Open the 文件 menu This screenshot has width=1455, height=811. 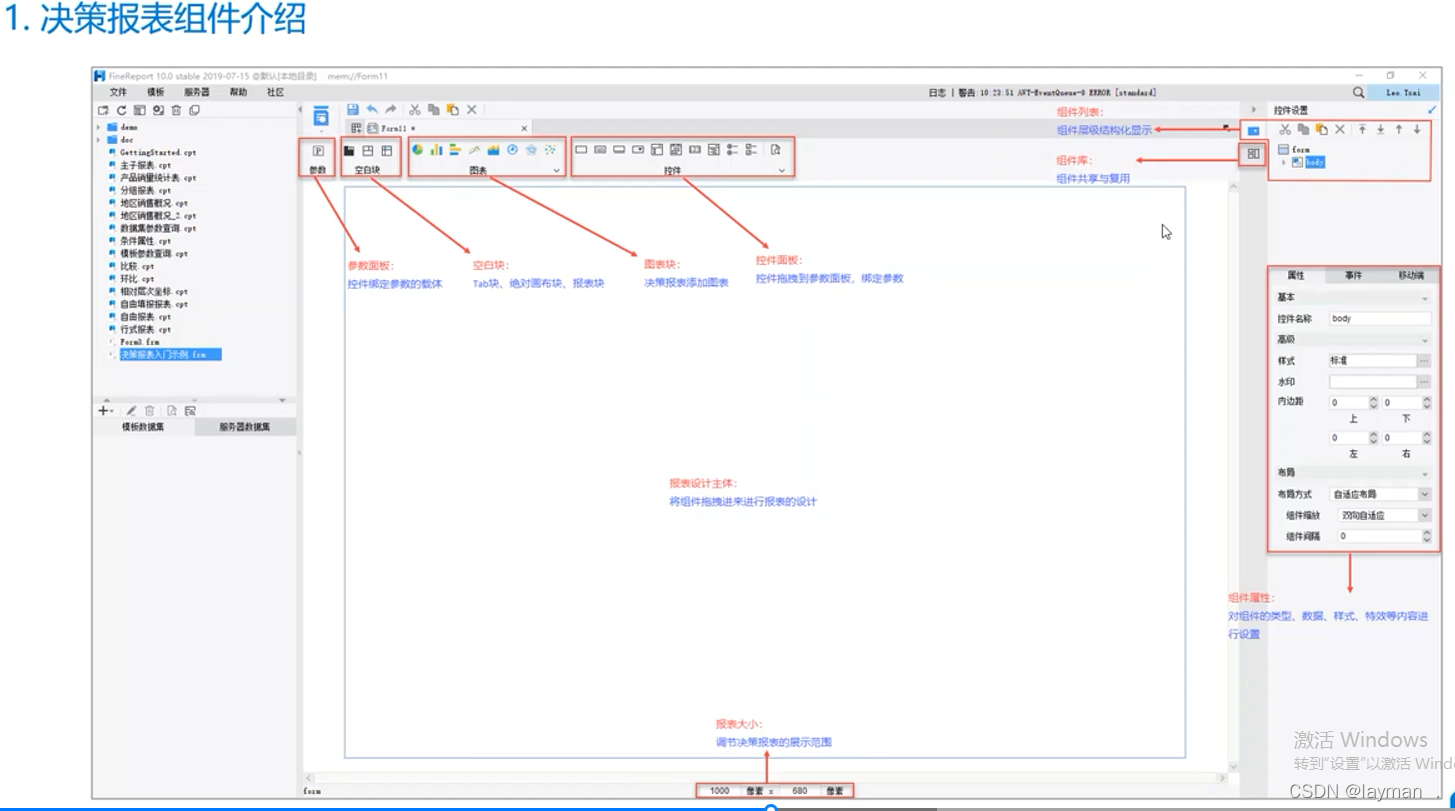click(x=118, y=92)
